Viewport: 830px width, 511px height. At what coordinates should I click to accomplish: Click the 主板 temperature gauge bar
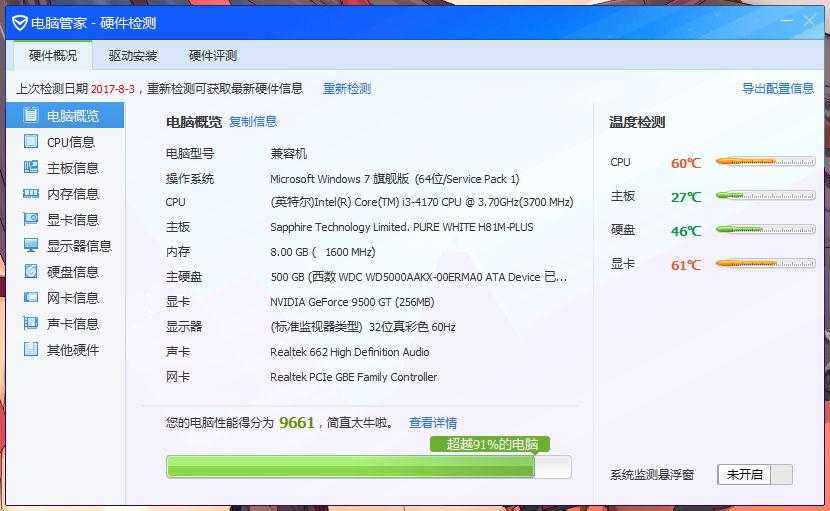(x=765, y=195)
